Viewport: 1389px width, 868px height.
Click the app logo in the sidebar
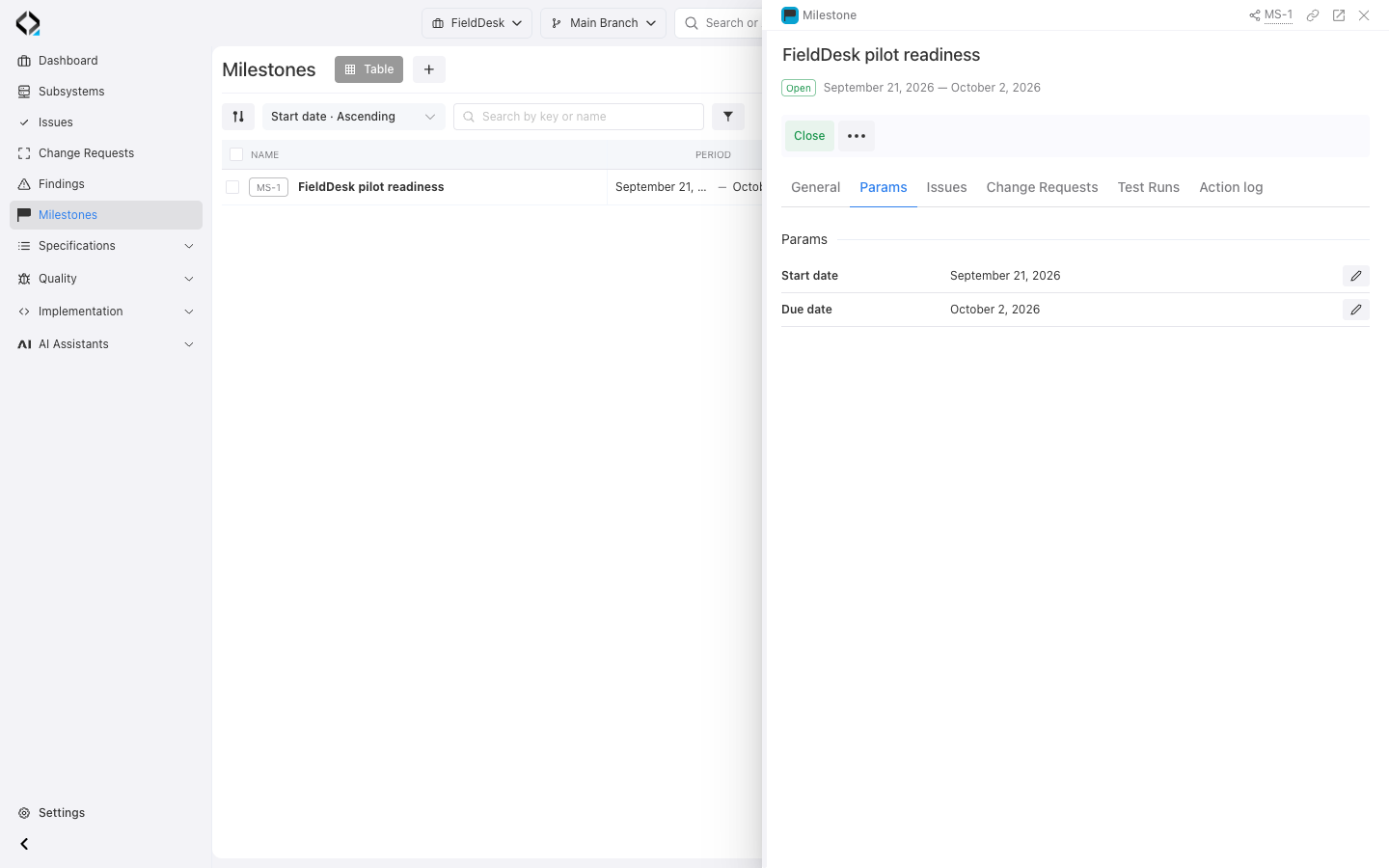28,23
